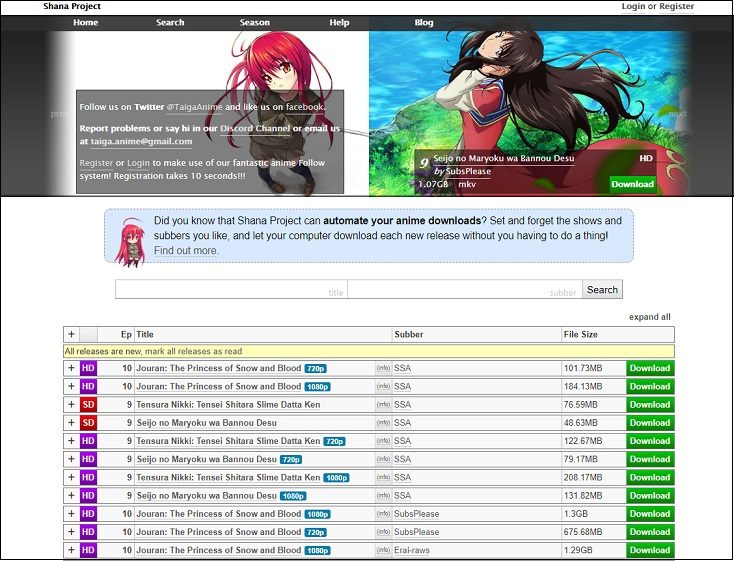Open info for Seijo 48.63MB release

tap(383, 423)
